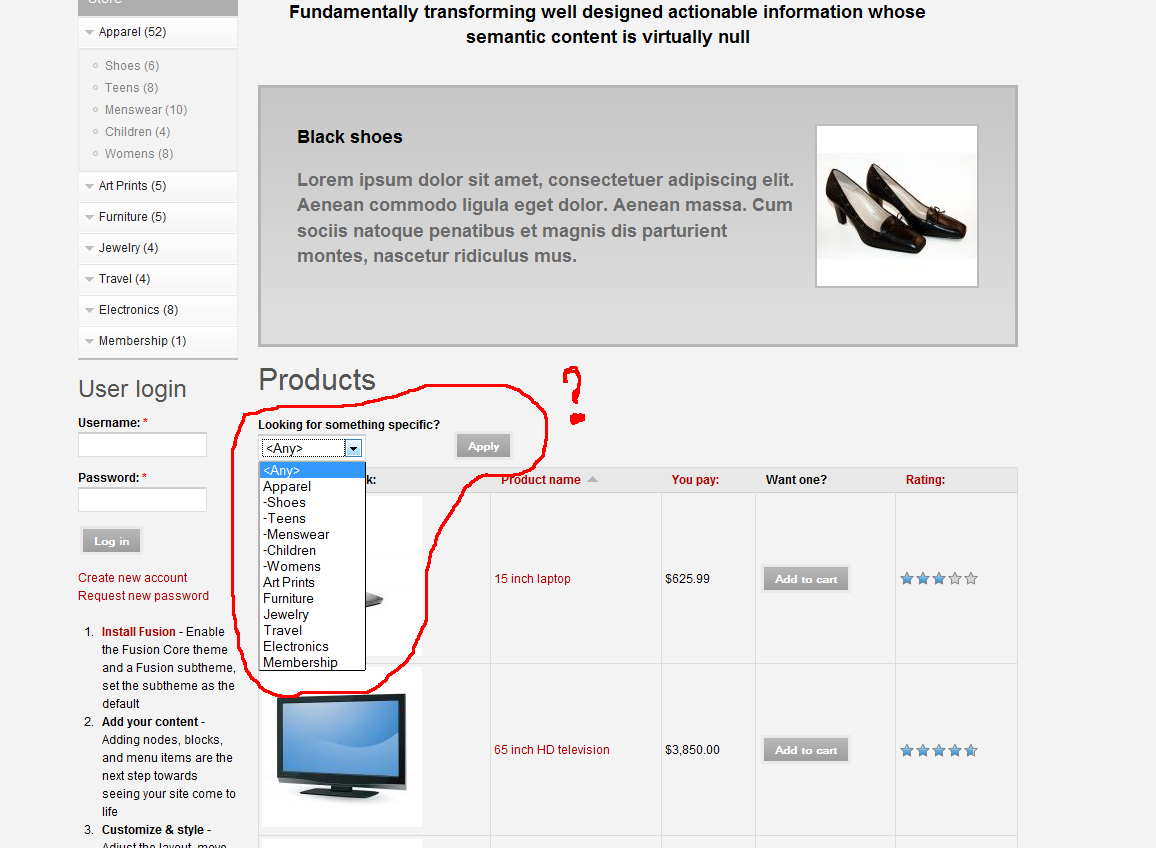Click the HD television product thumbnail
The height and width of the screenshot is (848, 1156).
(341, 746)
